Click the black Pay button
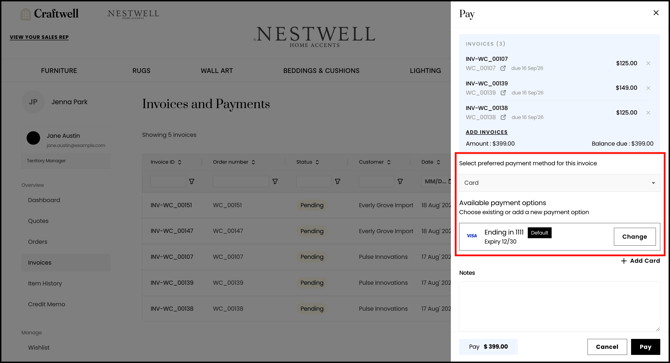 click(x=645, y=347)
